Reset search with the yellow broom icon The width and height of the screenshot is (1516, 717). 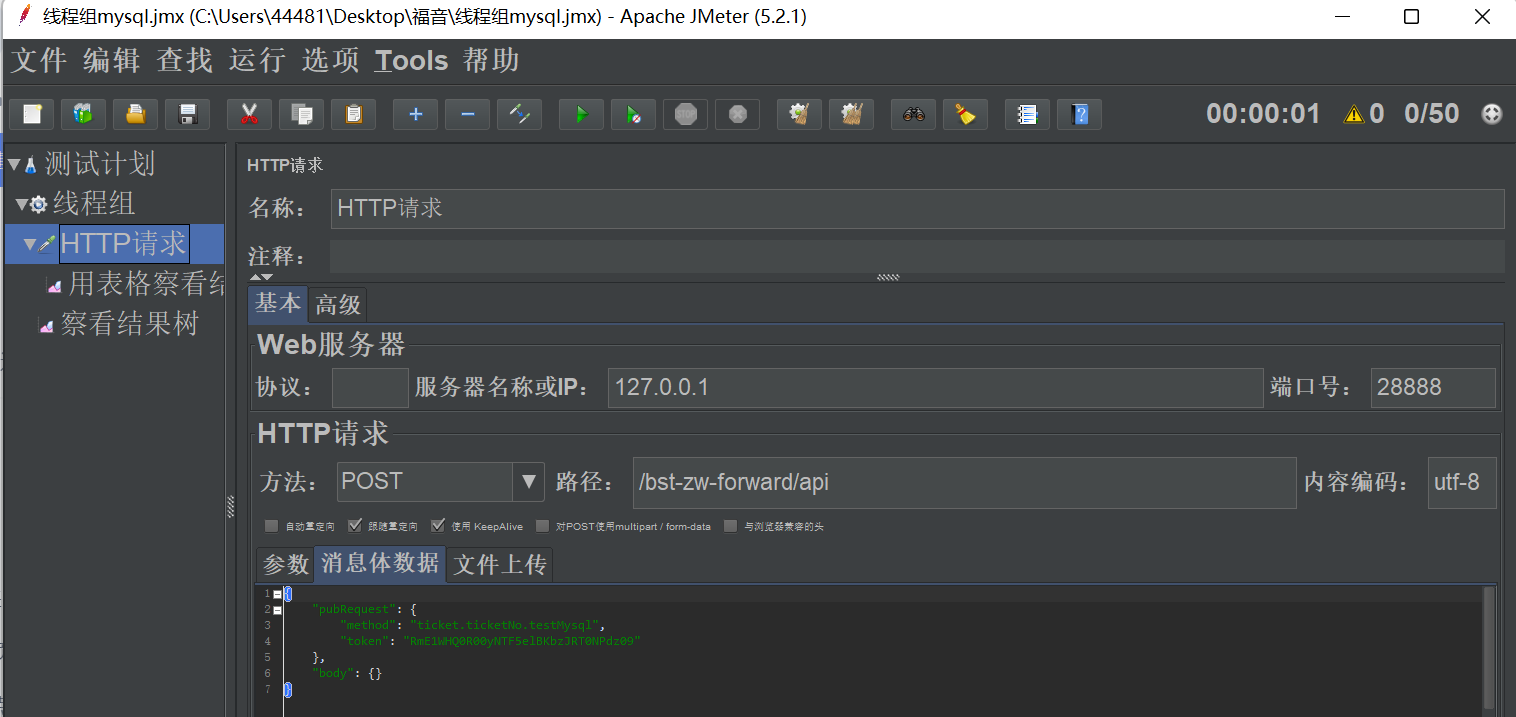(x=965, y=114)
